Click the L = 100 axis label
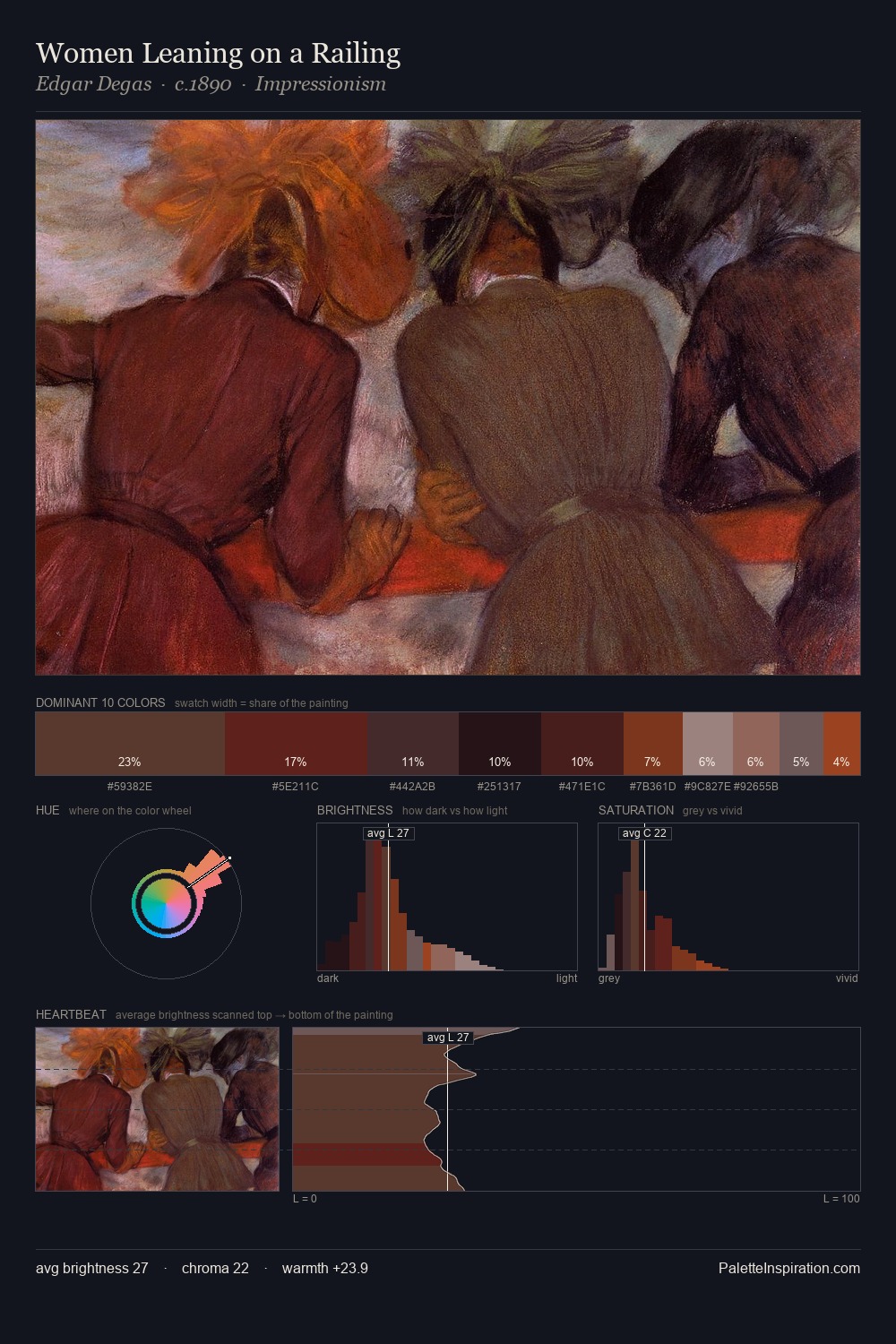 click(x=841, y=1199)
